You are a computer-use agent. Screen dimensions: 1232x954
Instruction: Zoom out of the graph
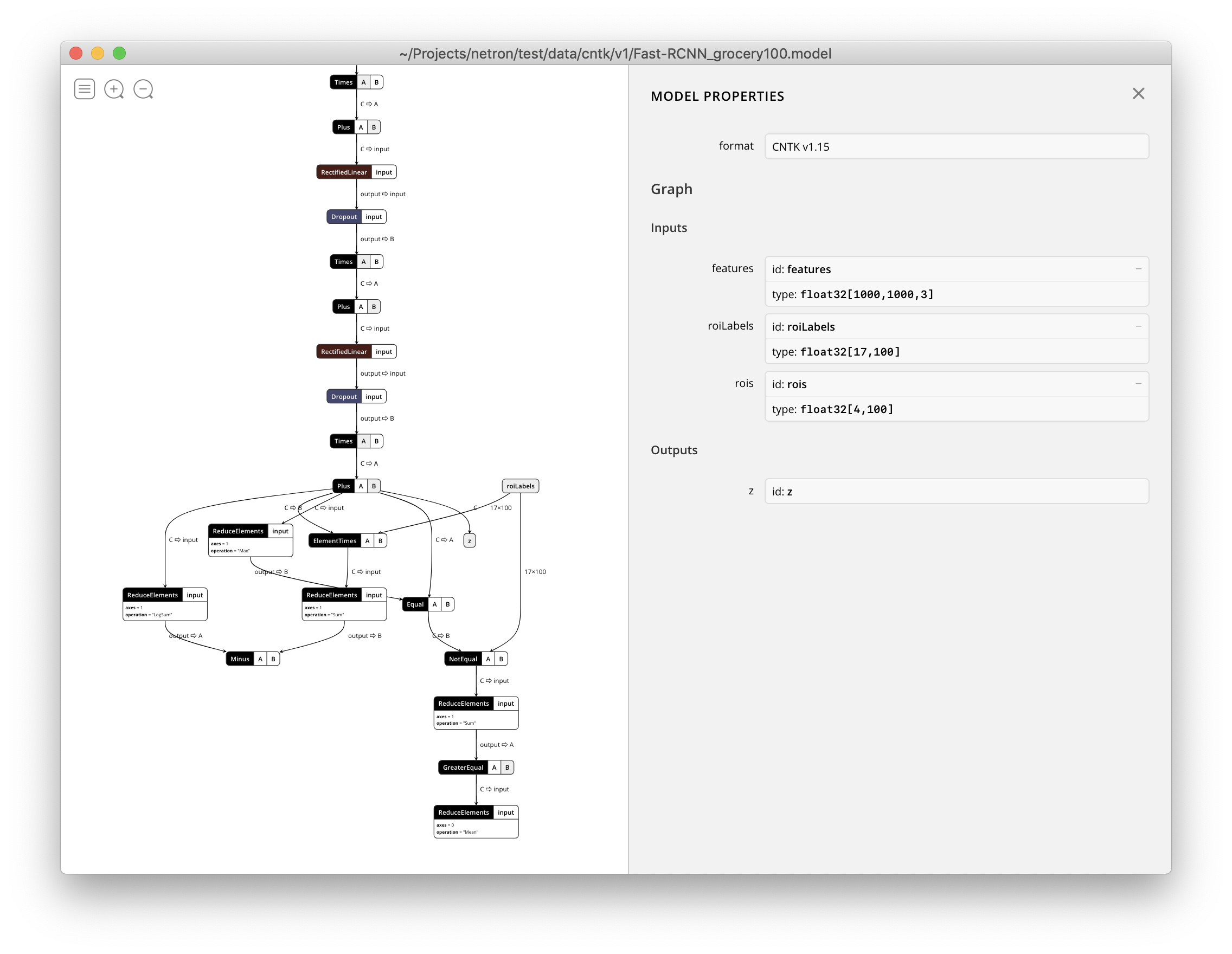(143, 89)
